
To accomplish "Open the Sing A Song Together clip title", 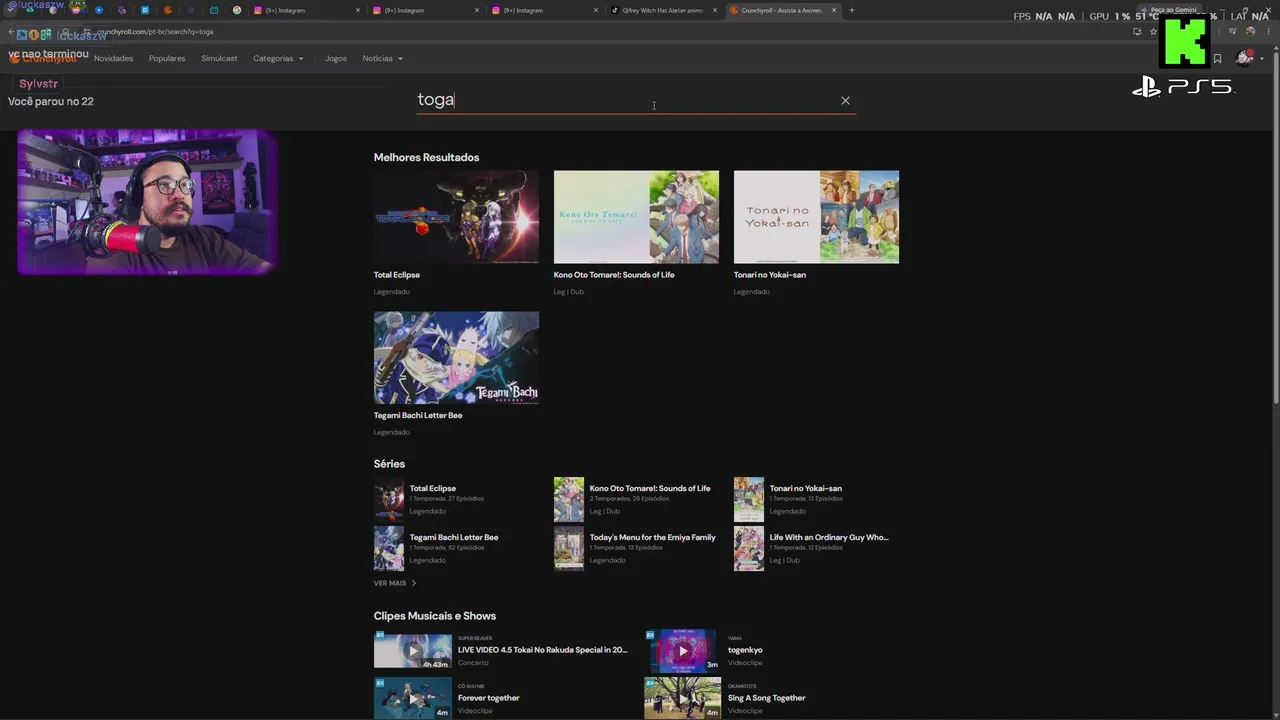I will pyautogui.click(x=767, y=698).
